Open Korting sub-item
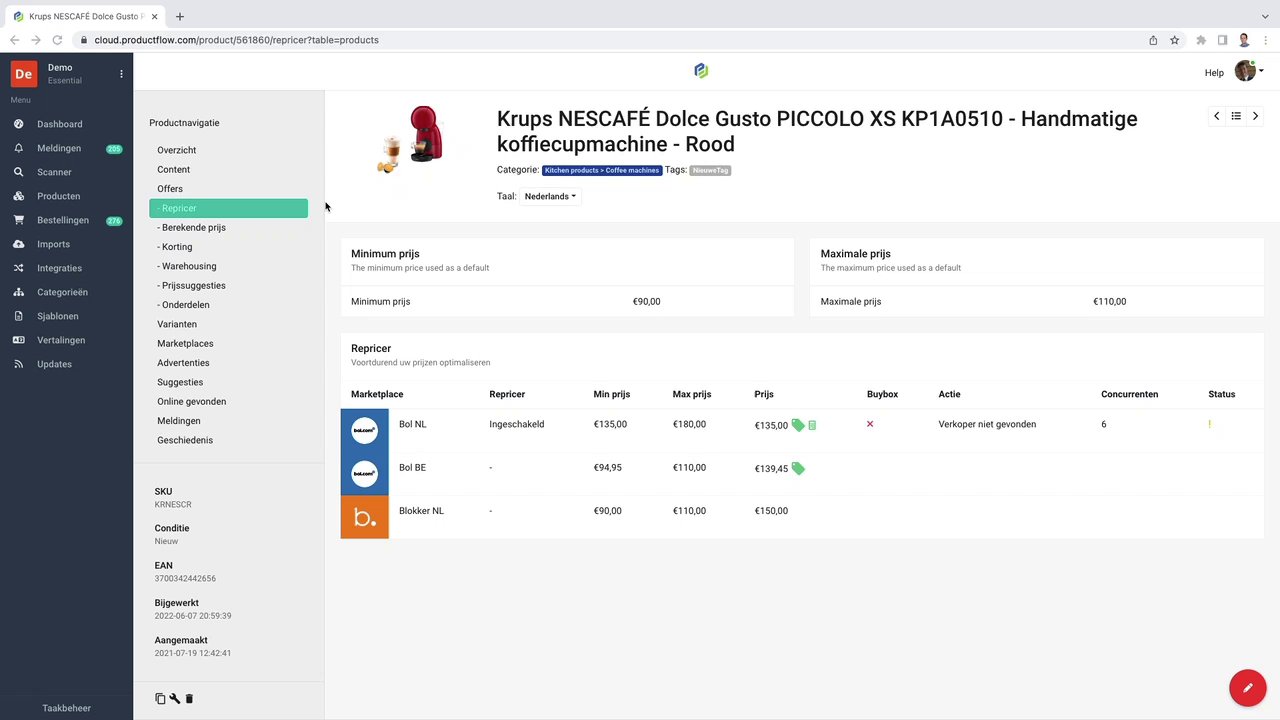1280x720 pixels. pyautogui.click(x=174, y=247)
